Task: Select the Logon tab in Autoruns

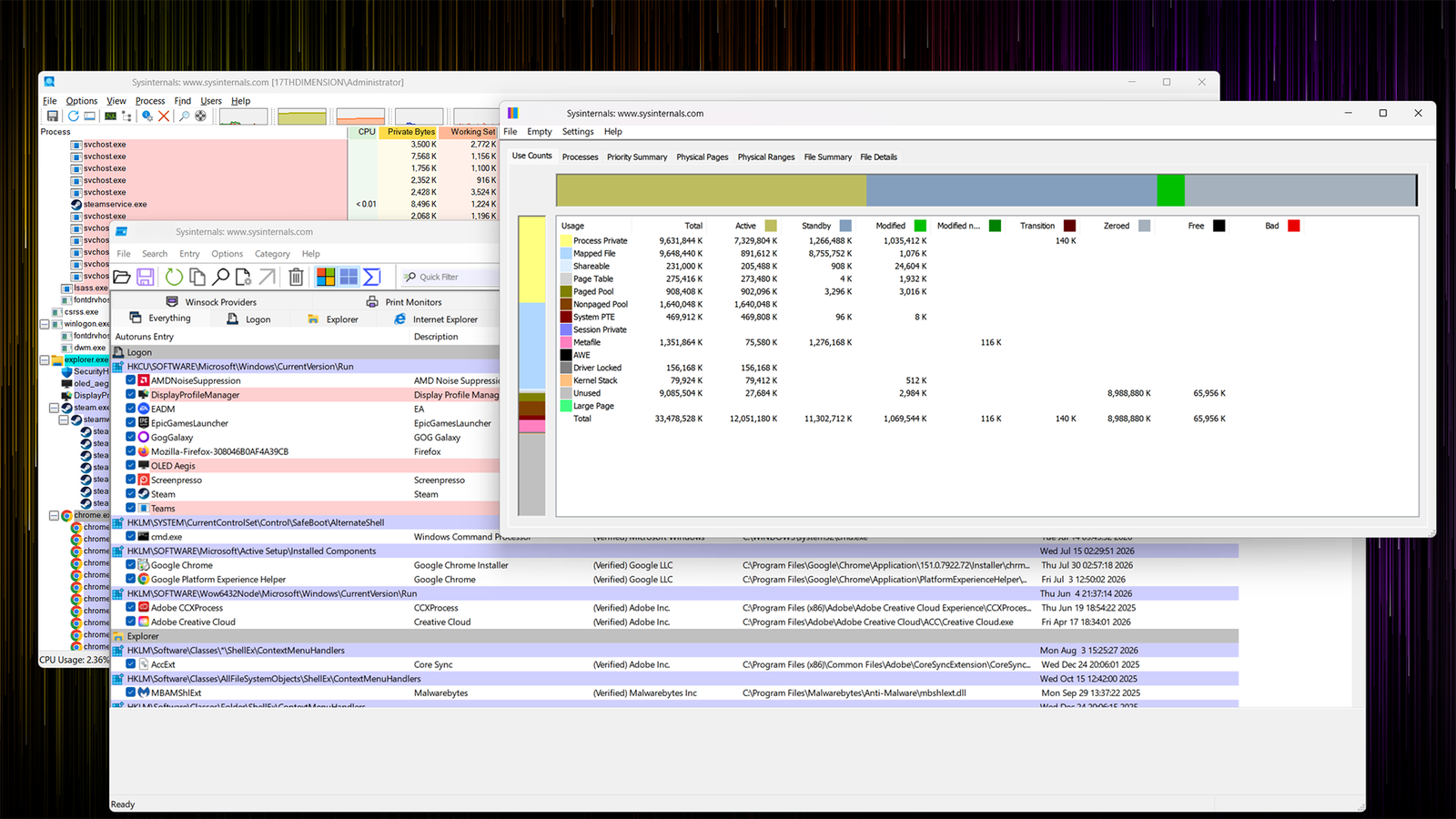Action: (x=248, y=319)
